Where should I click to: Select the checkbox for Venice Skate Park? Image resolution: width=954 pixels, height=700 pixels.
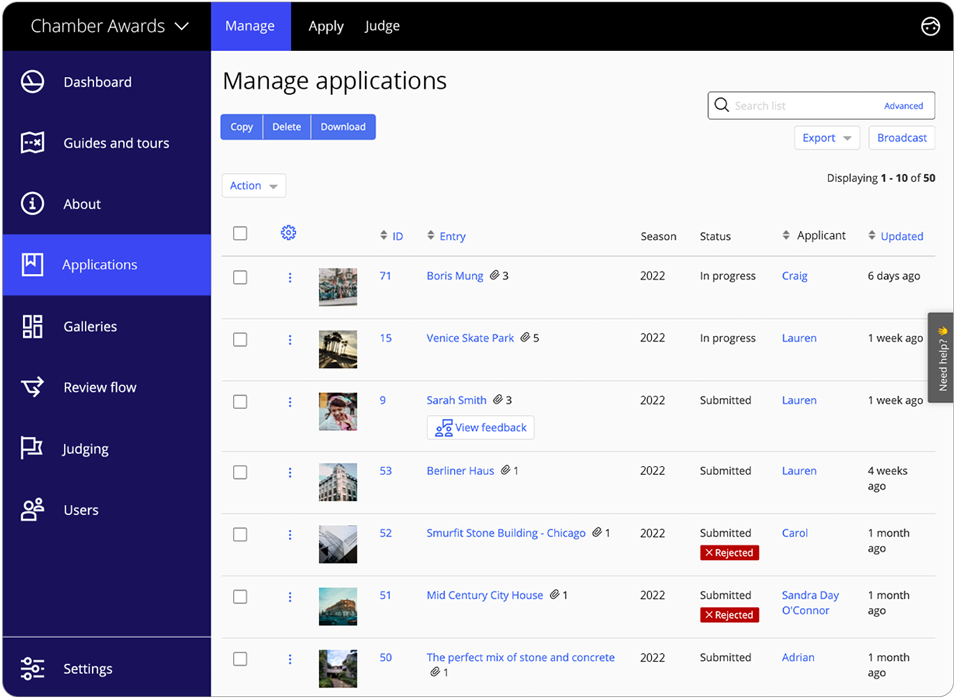[x=240, y=339]
